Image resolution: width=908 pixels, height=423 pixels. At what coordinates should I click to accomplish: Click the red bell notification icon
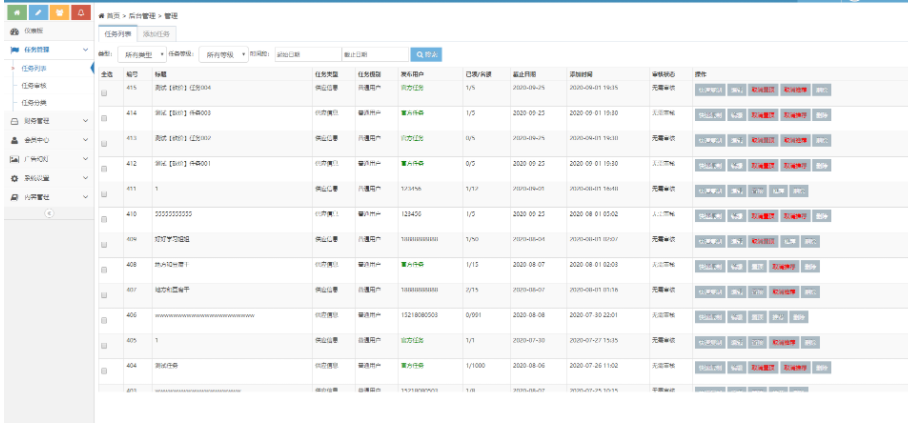click(81, 12)
